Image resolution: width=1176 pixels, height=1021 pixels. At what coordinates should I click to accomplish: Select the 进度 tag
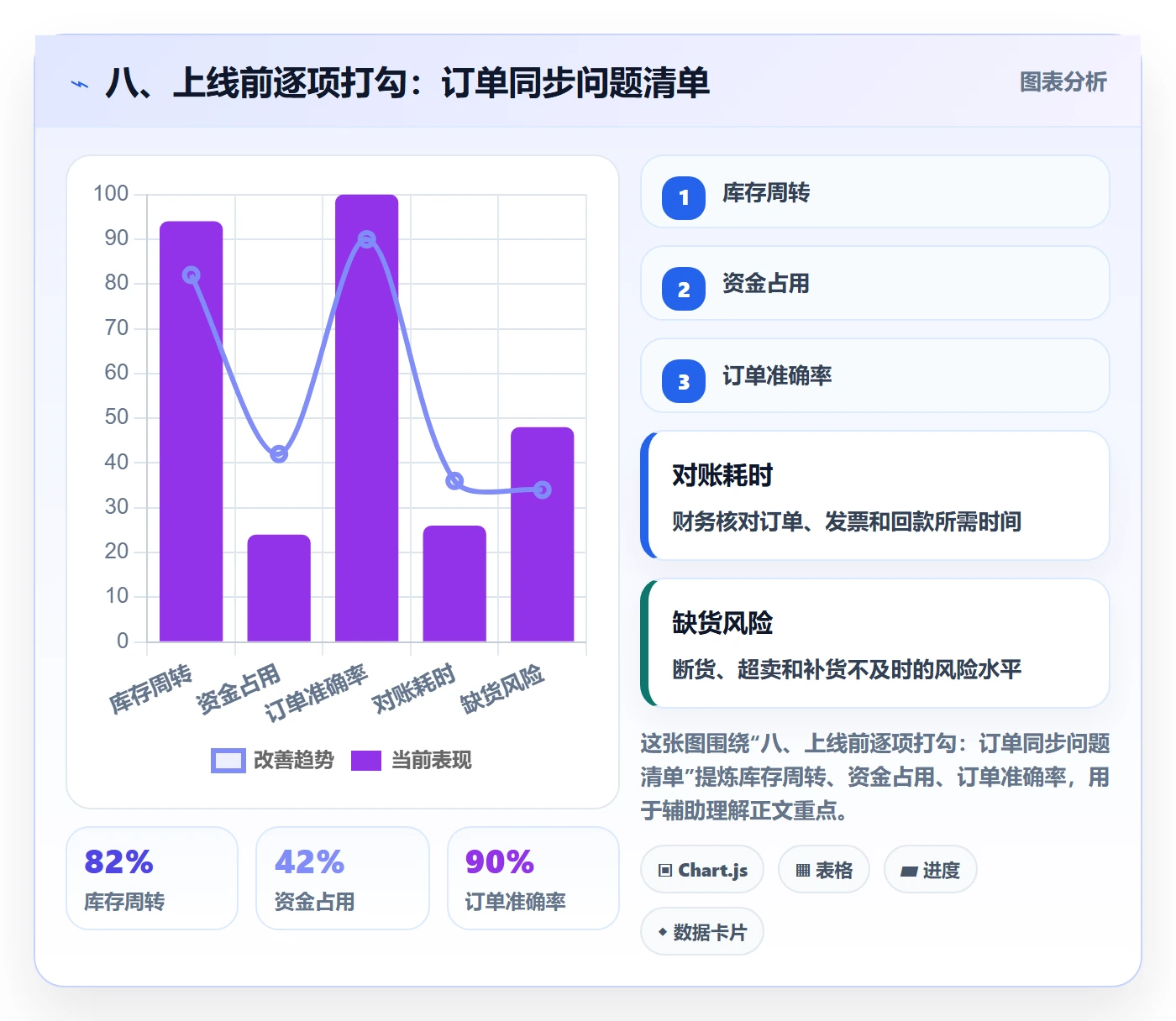point(931,870)
